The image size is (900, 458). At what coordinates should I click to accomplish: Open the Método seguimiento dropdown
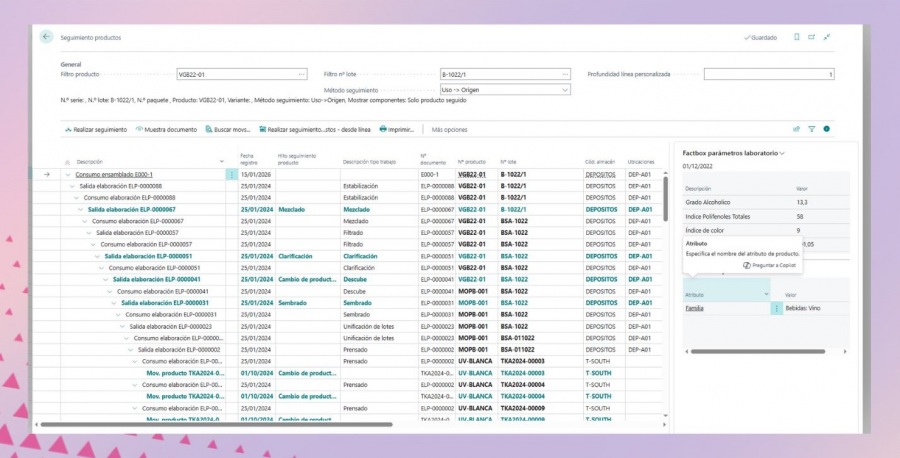click(565, 89)
